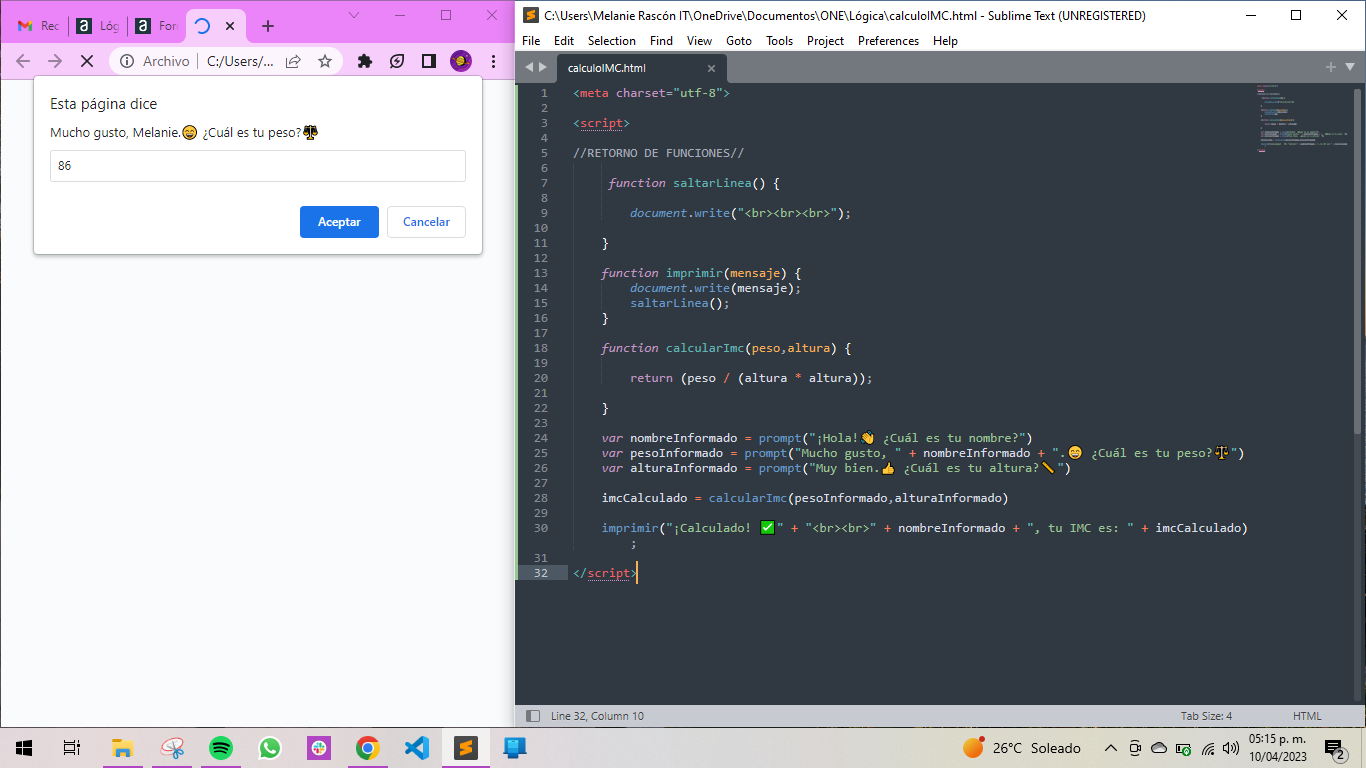
Task: Open OneDrive cloud icon in tray
Action: pyautogui.click(x=1159, y=748)
